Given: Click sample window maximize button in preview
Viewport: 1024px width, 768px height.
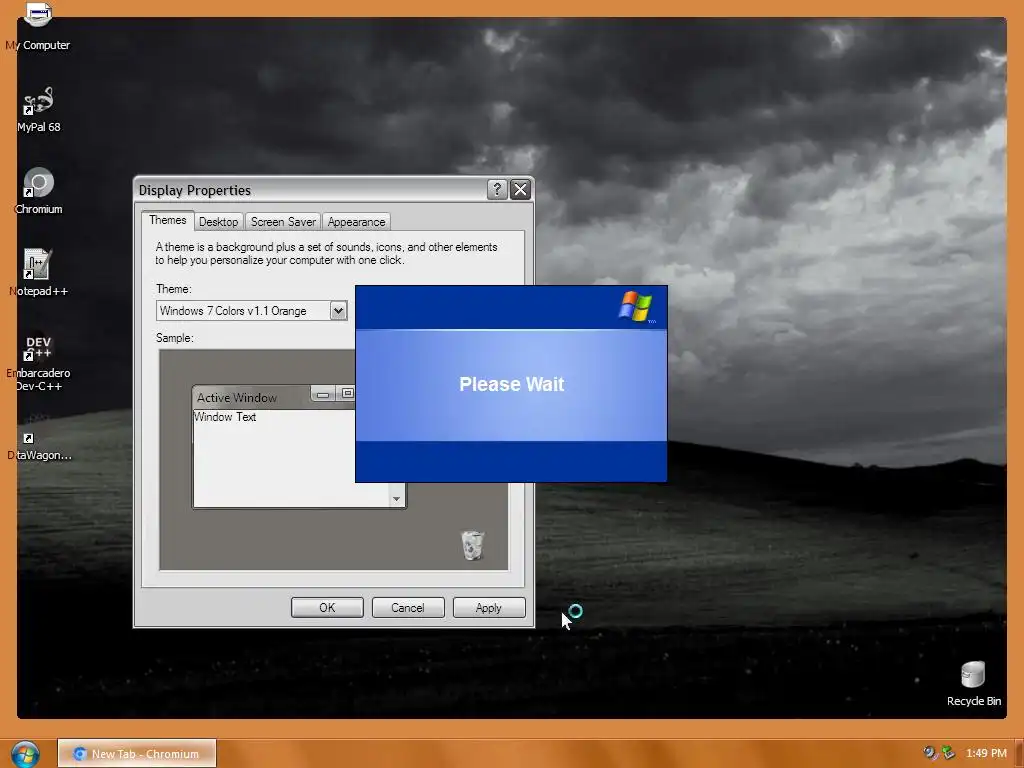Looking at the screenshot, I should click(x=347, y=394).
